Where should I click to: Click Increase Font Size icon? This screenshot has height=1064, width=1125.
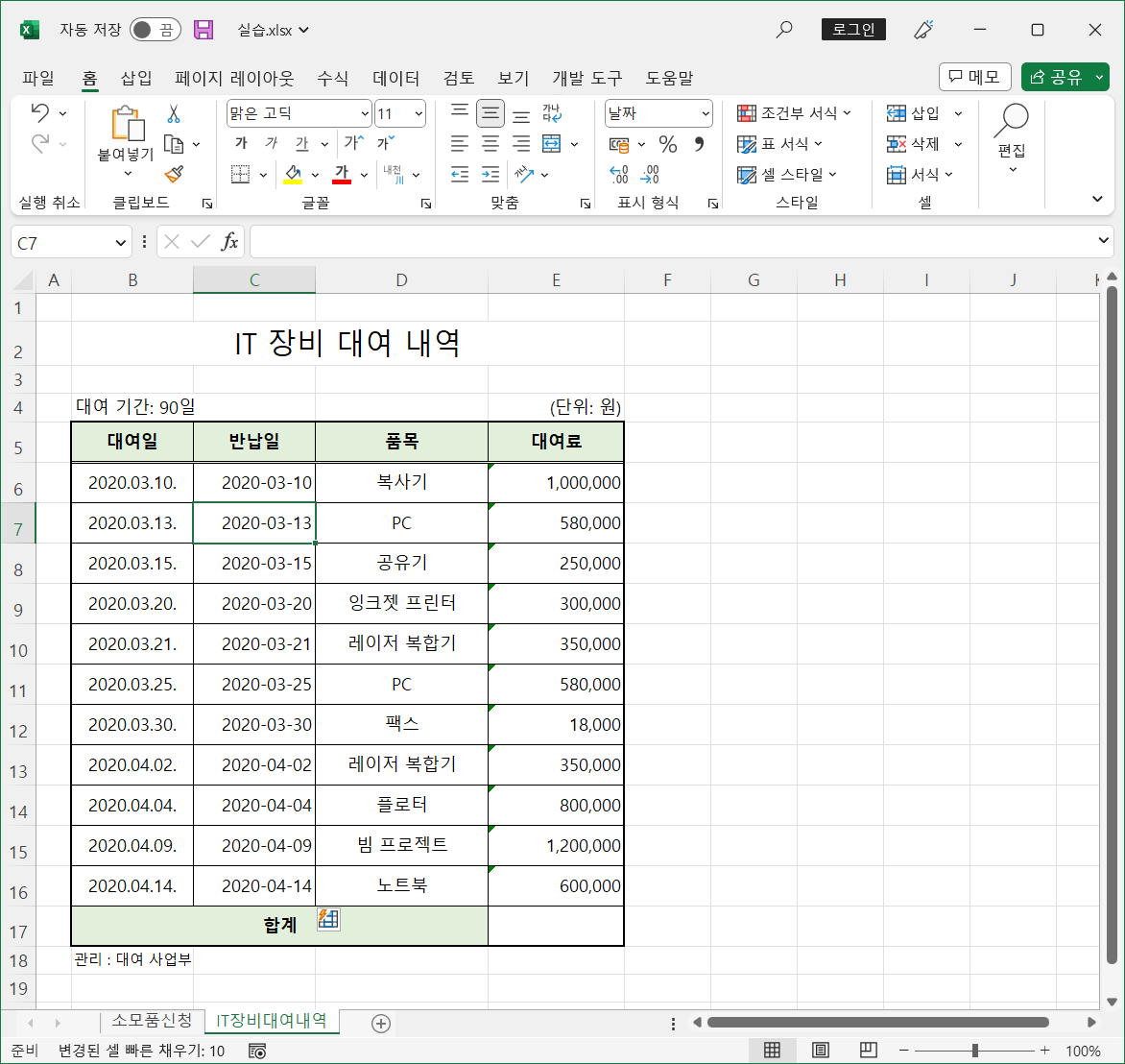click(x=353, y=143)
